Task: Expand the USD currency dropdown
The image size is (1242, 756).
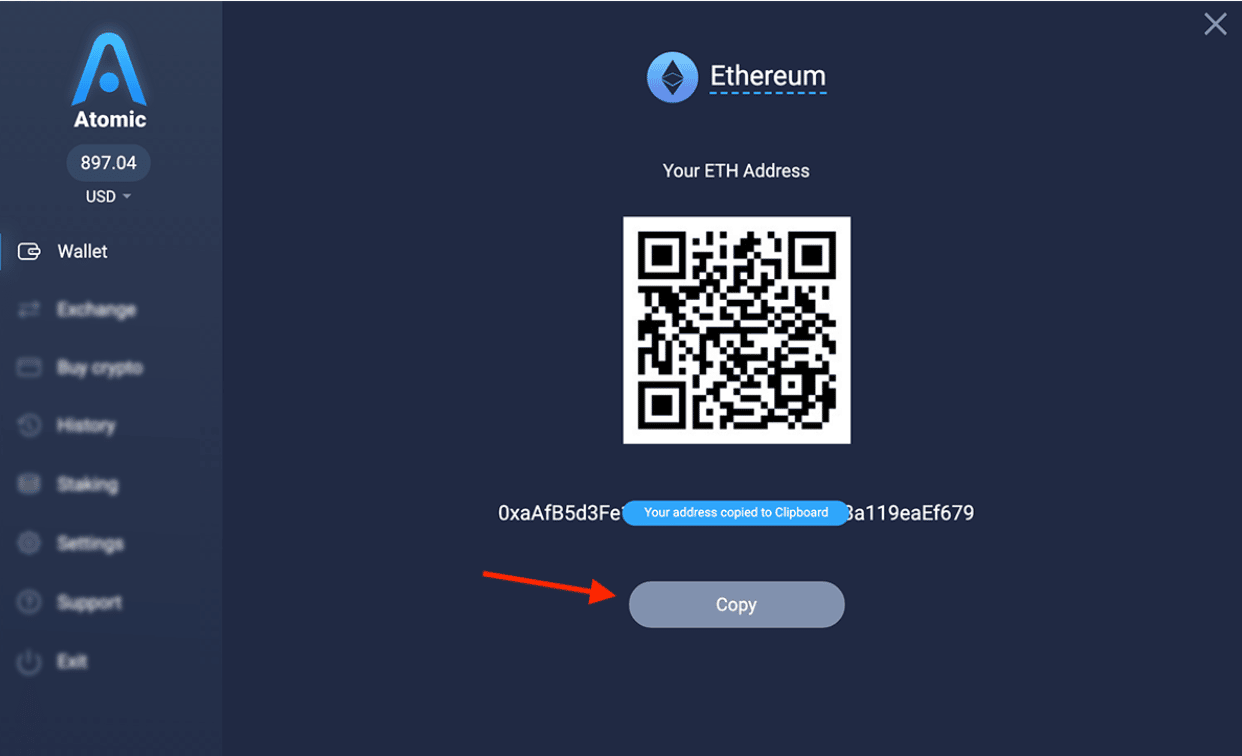Action: coord(108,197)
